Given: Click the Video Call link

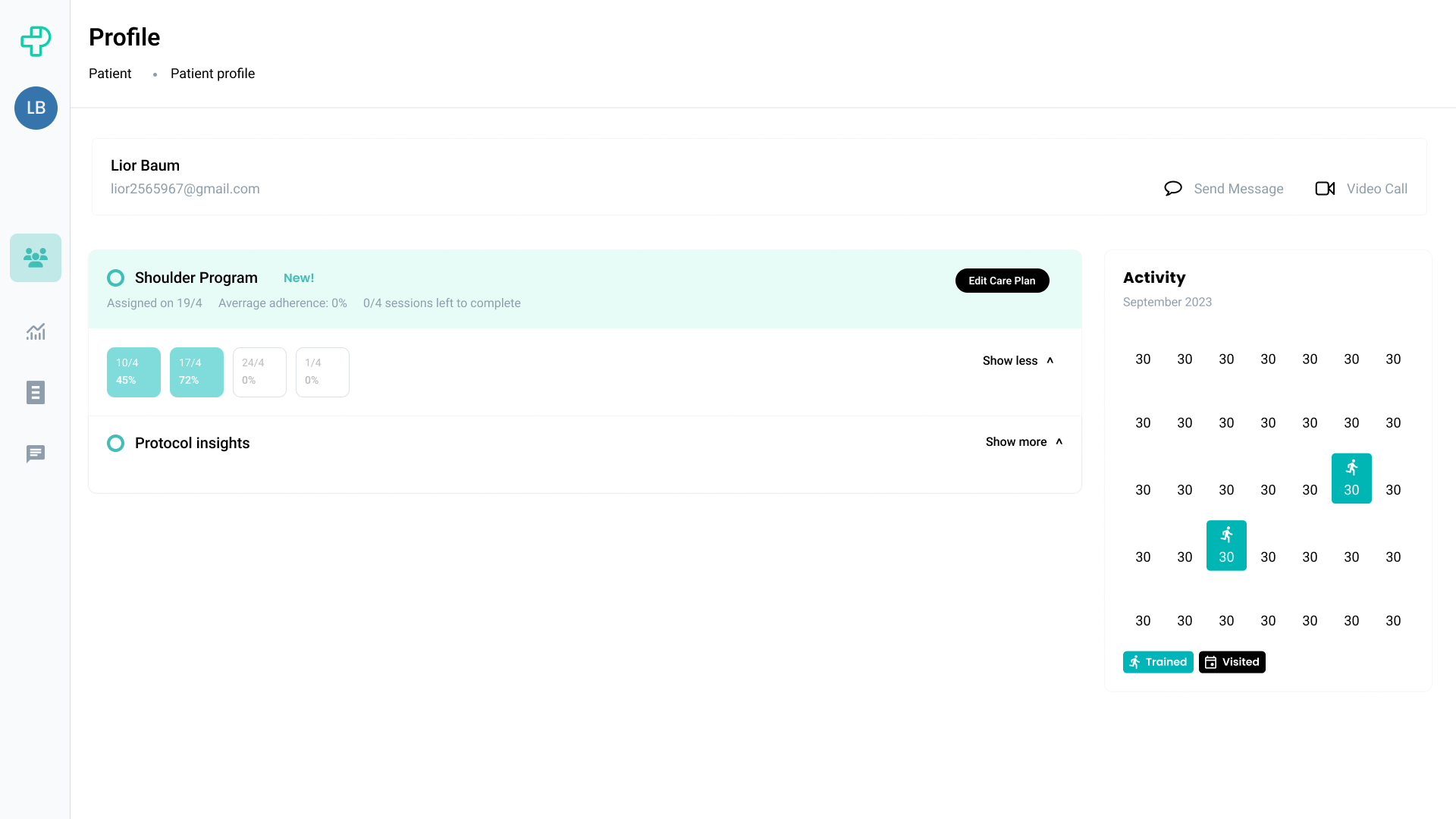Looking at the screenshot, I should click(1376, 188).
